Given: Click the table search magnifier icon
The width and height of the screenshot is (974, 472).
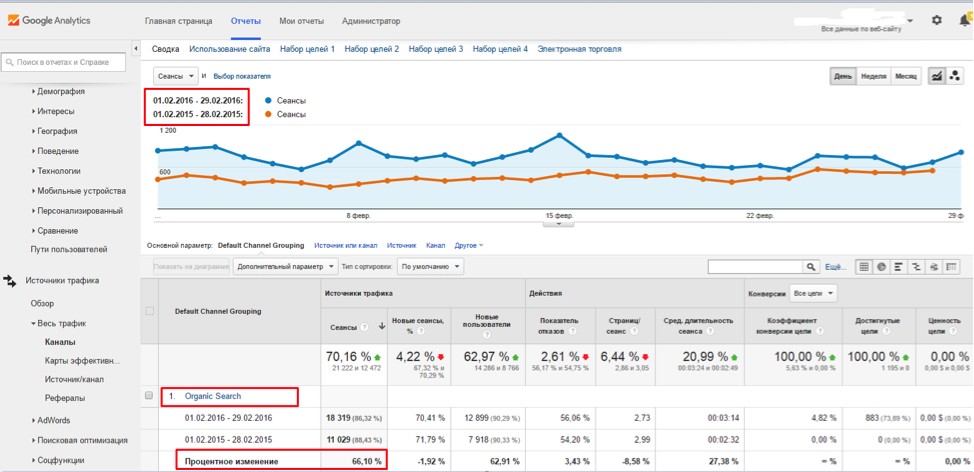Looking at the screenshot, I should coord(811,266).
